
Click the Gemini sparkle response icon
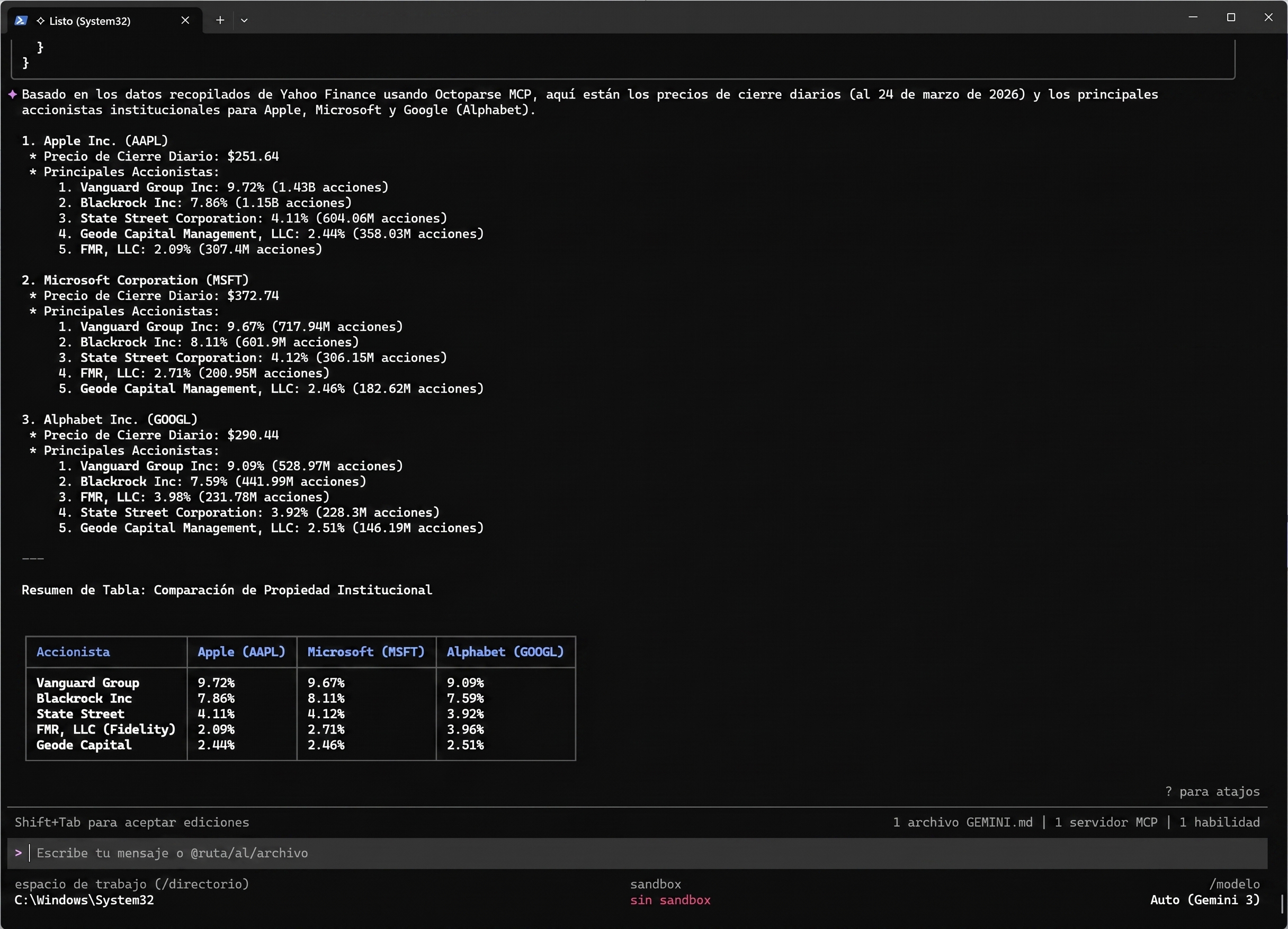(13, 94)
